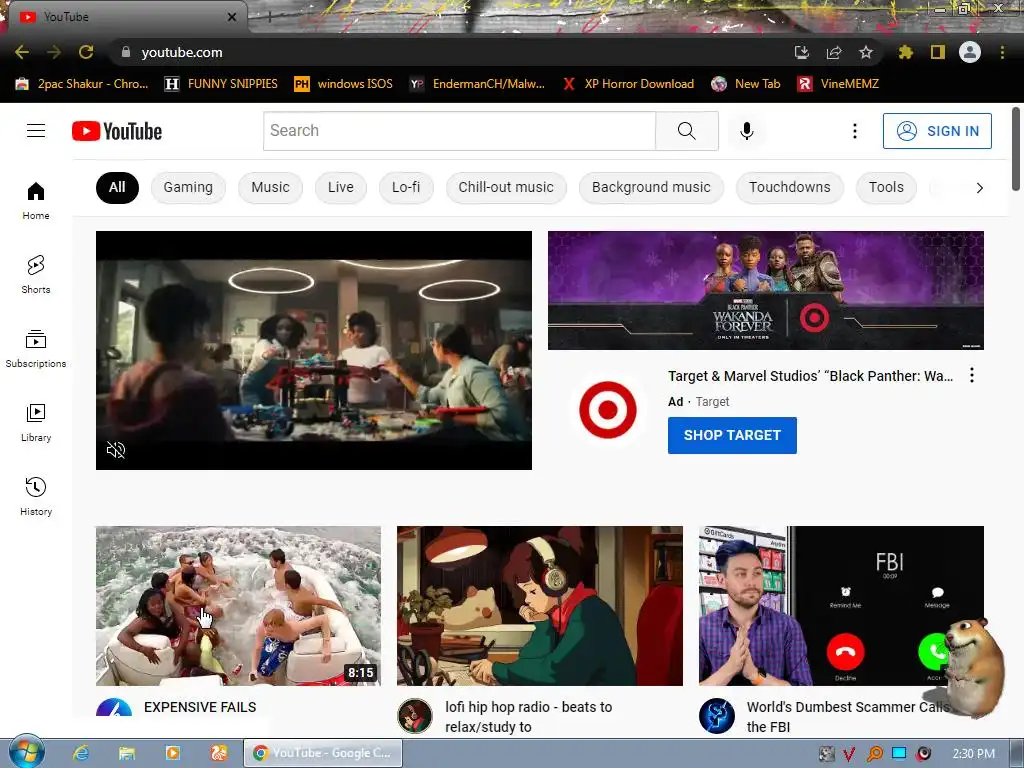Open the Windows Start orb
This screenshot has width=1024, height=768.
tap(26, 752)
